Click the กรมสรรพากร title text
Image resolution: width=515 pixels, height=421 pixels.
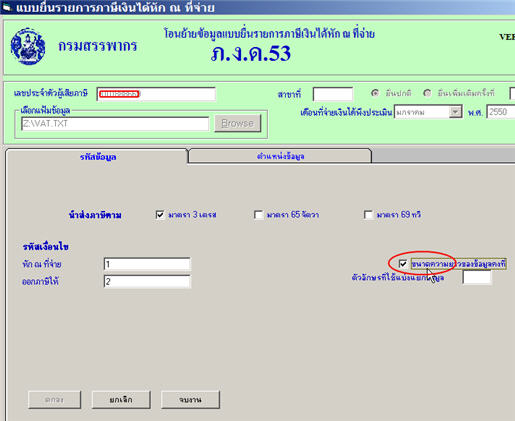pos(98,46)
